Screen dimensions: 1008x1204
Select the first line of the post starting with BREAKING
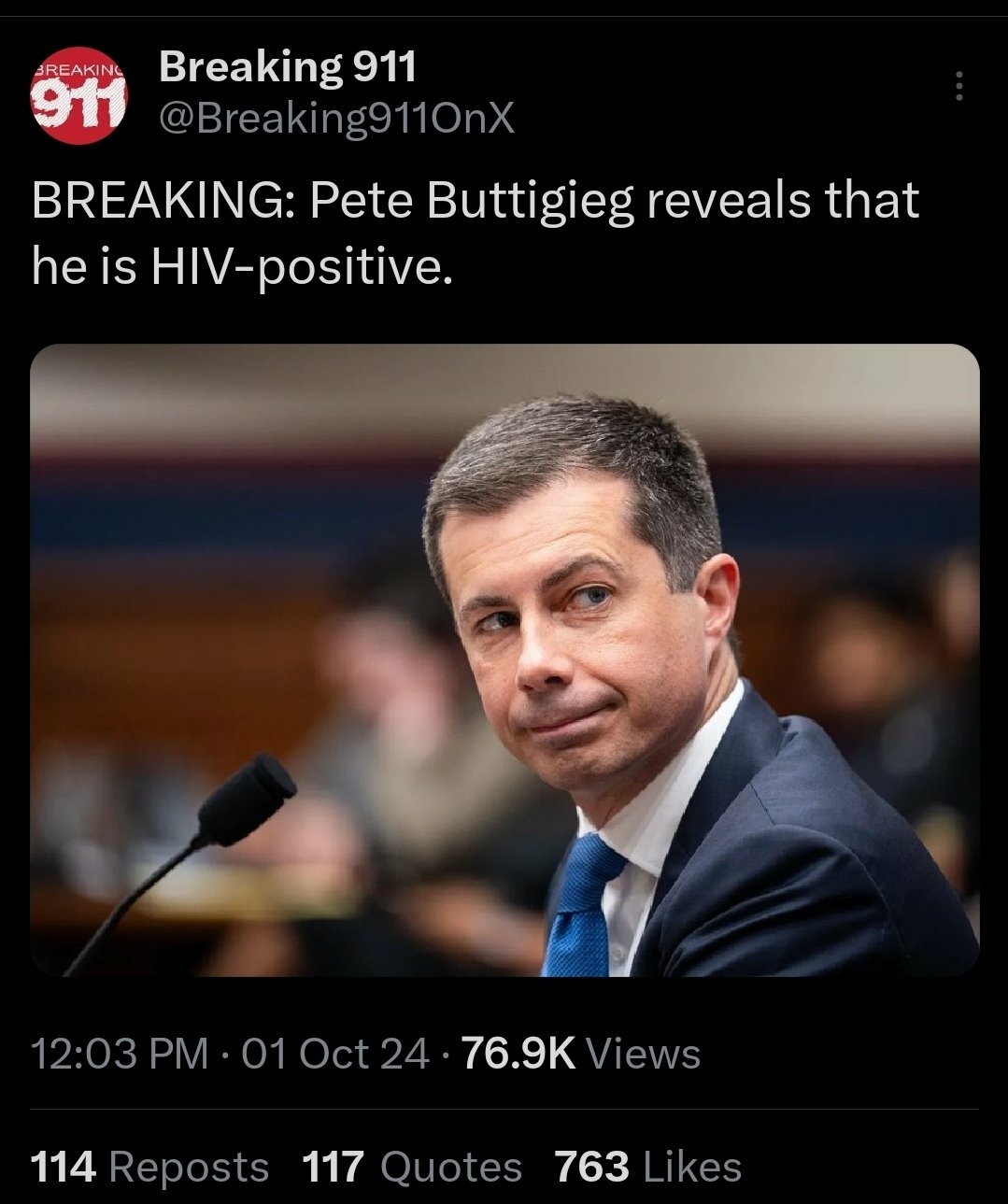pos(476,202)
